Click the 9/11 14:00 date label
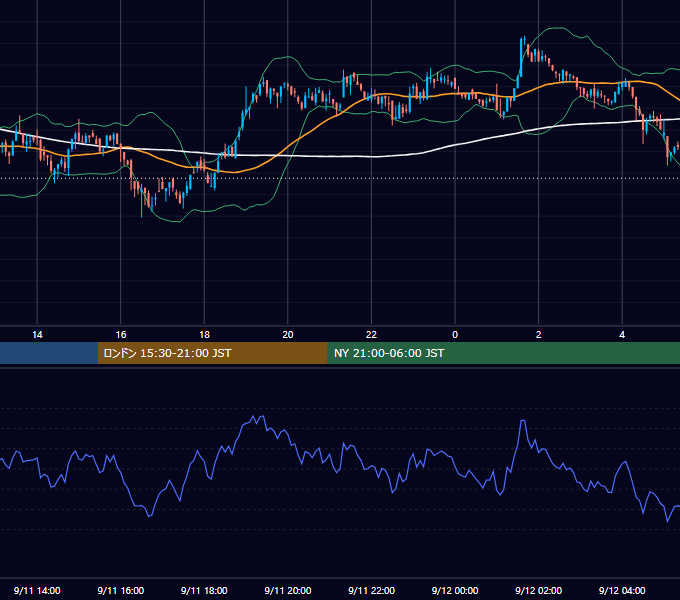The height and width of the screenshot is (600, 680). 37,590
